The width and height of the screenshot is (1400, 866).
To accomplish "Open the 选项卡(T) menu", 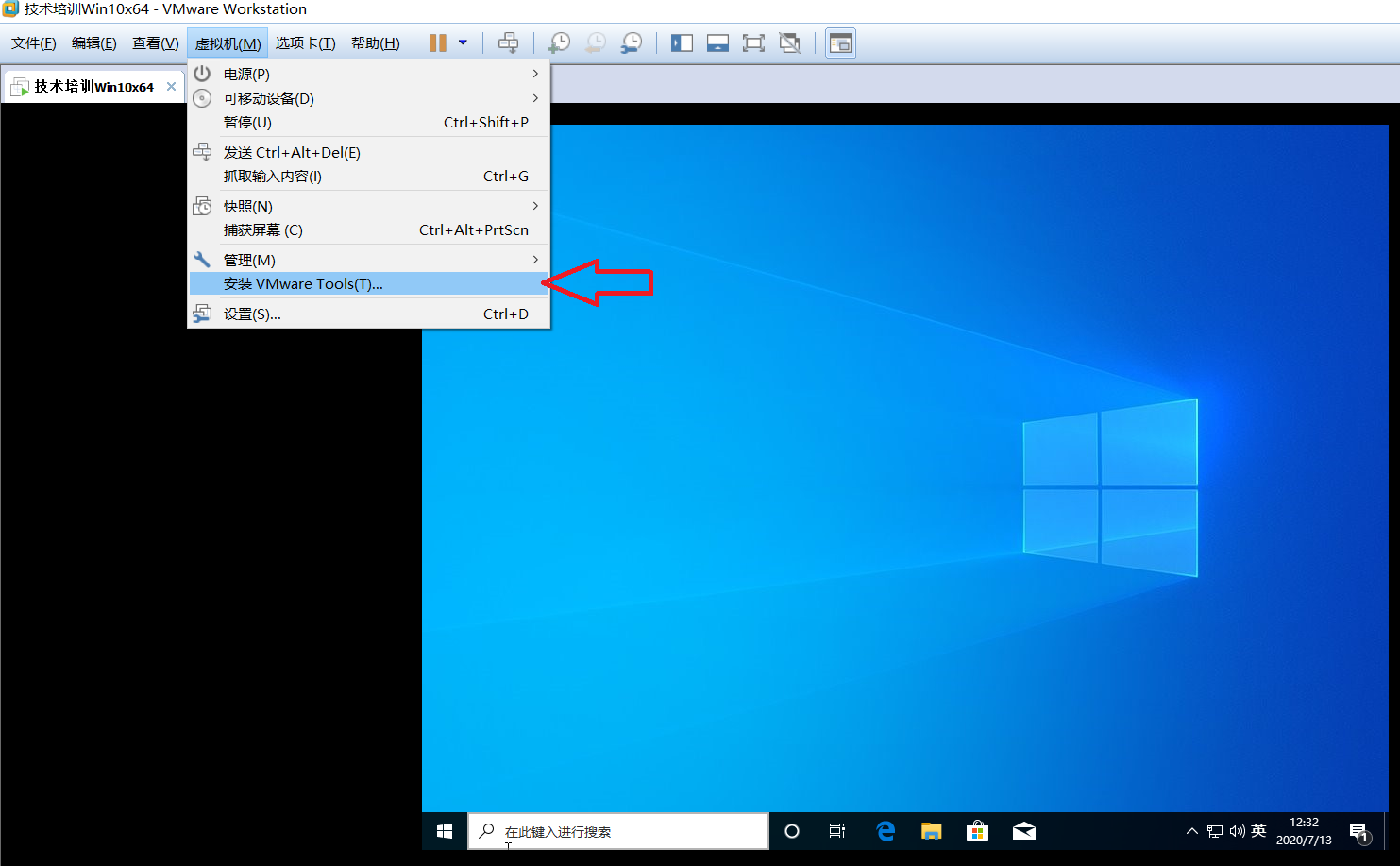I will (305, 43).
